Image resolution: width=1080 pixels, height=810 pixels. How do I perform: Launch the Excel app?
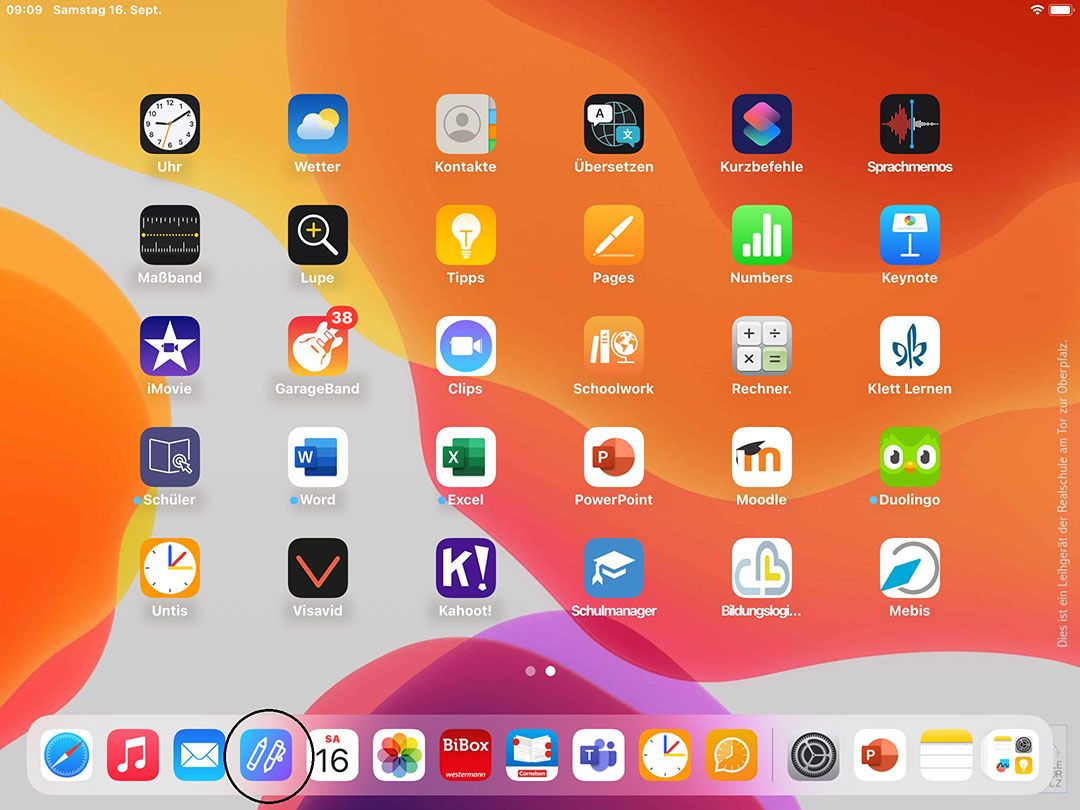point(466,457)
